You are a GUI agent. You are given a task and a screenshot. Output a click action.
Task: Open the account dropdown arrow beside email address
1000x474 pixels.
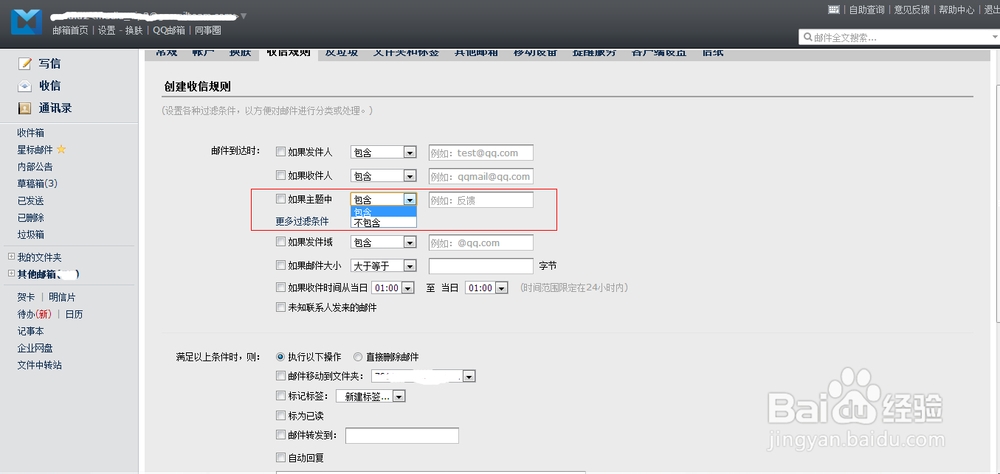(x=244, y=15)
